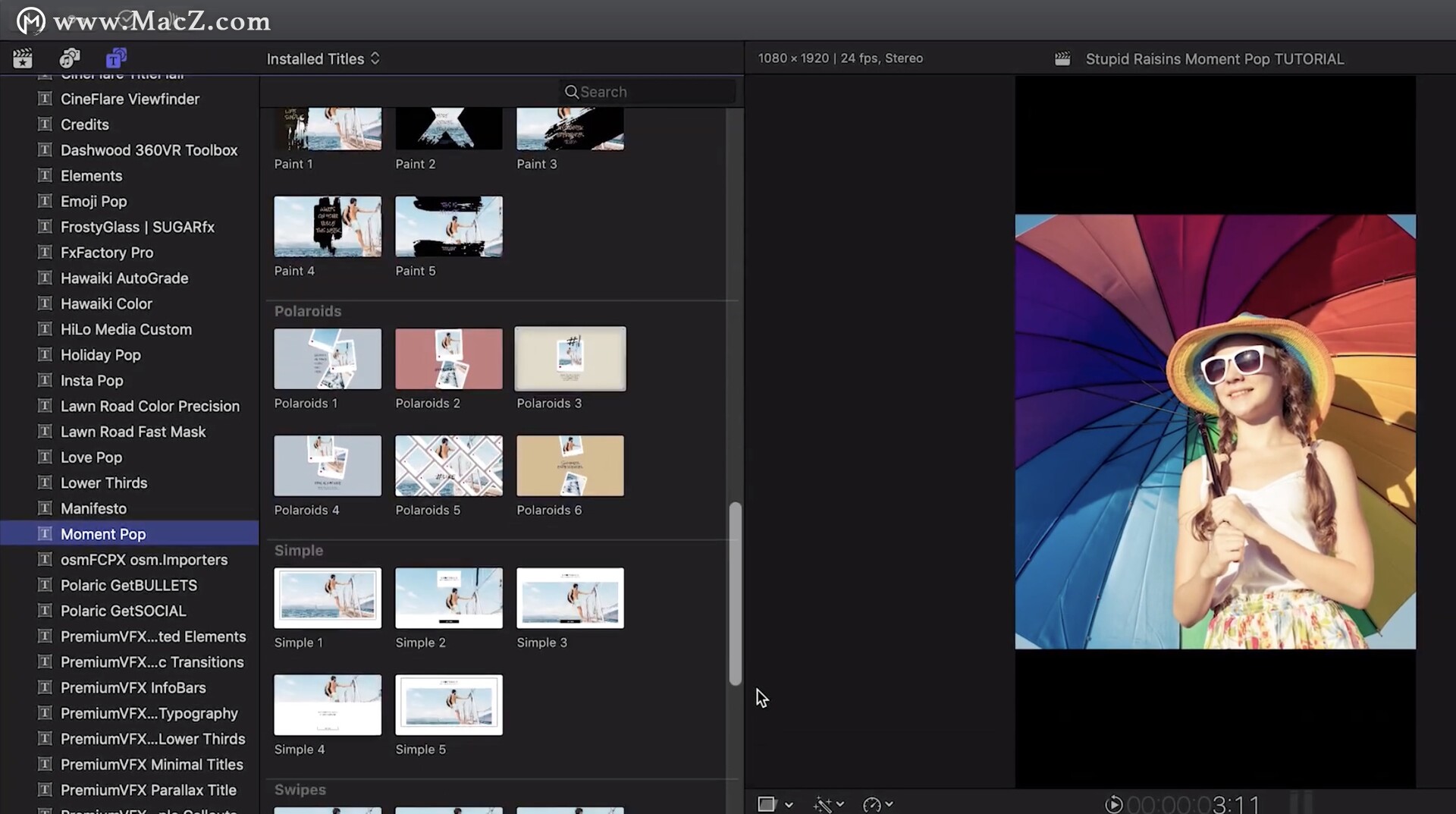Select the Paint 3 title thumbnail
This screenshot has height=814, width=1456.
570,128
